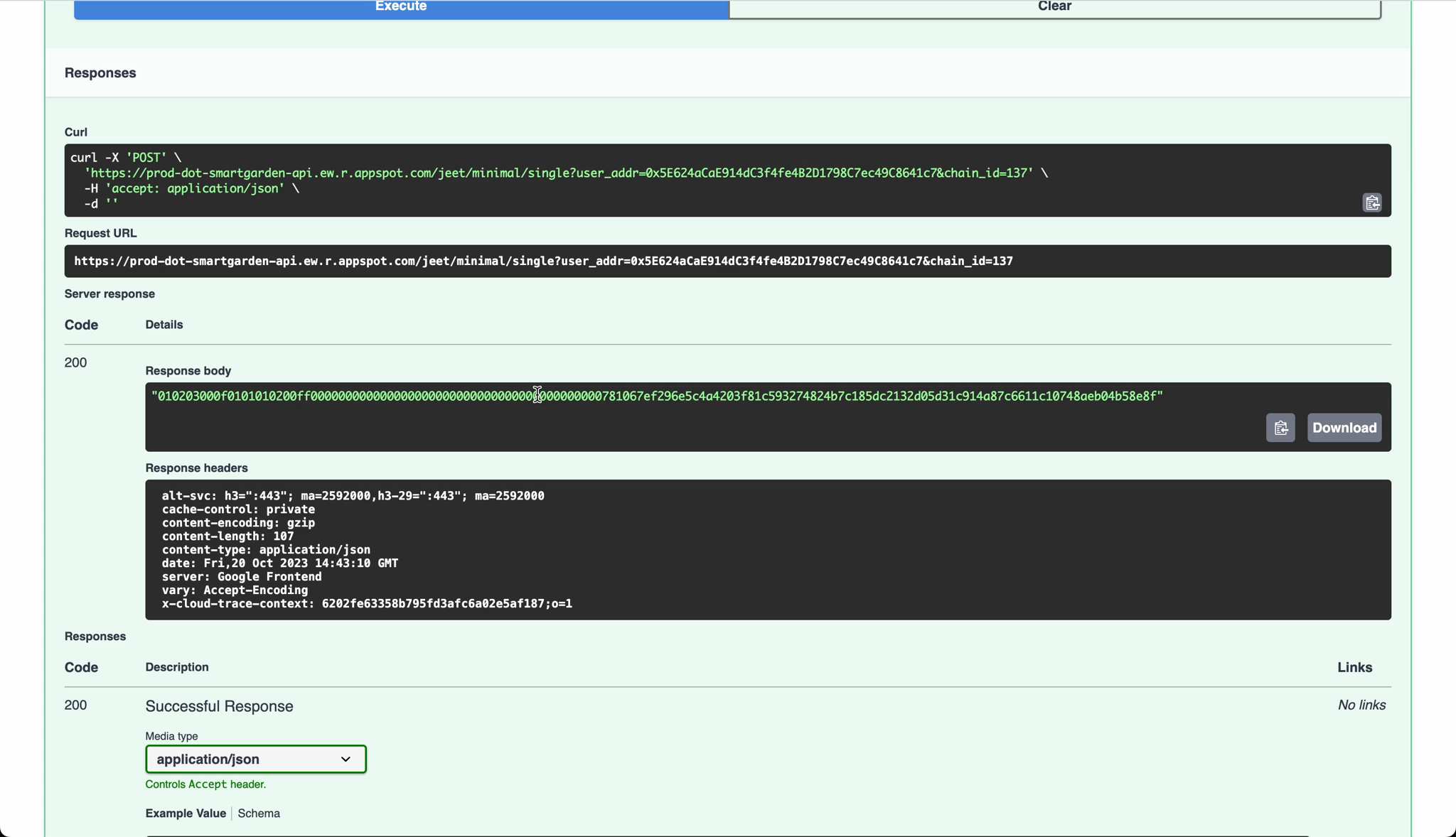
Task: Click the Links column header
Action: pyautogui.click(x=1354, y=667)
